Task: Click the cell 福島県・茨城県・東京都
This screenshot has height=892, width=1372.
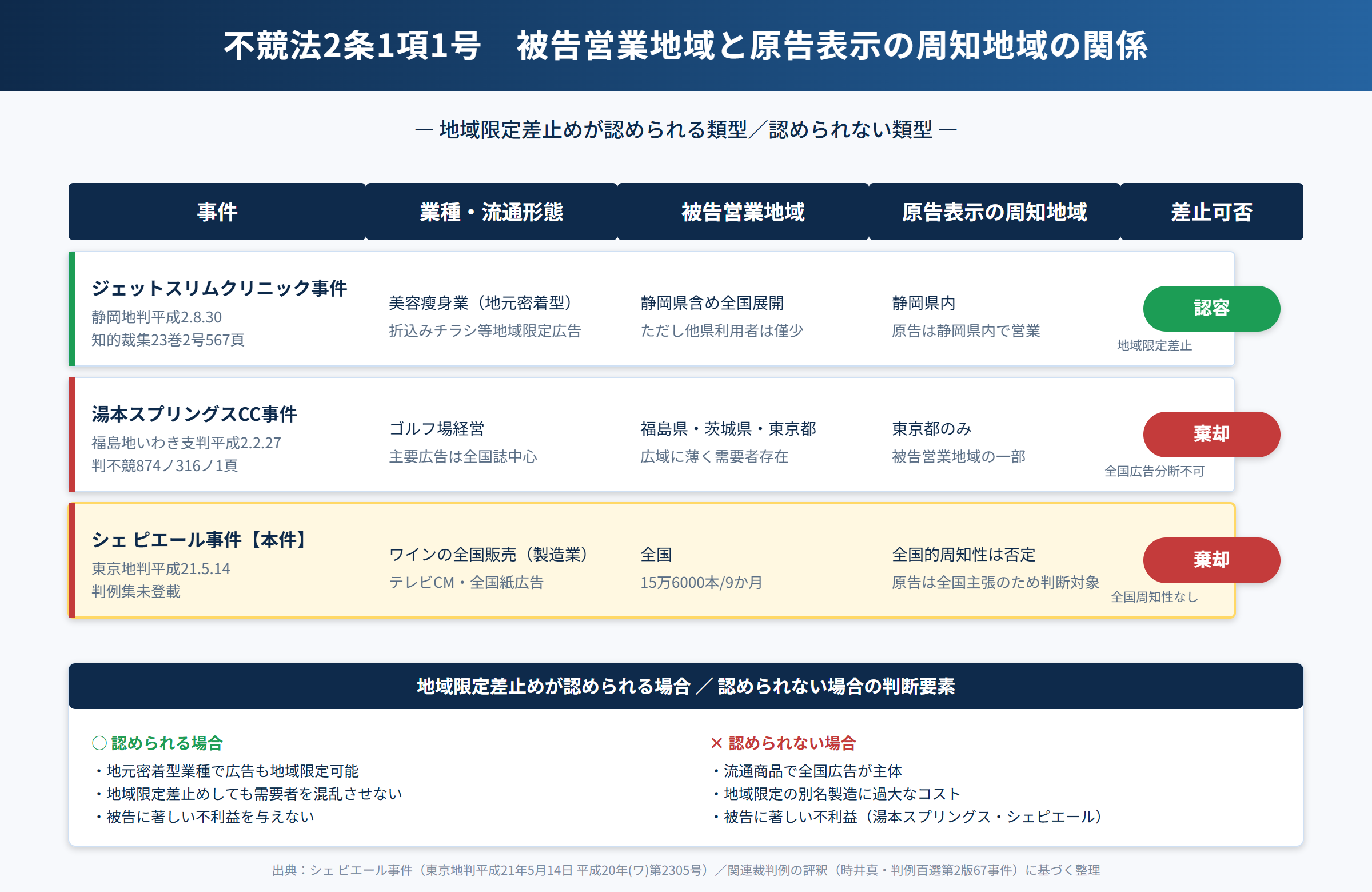Action: [728, 428]
